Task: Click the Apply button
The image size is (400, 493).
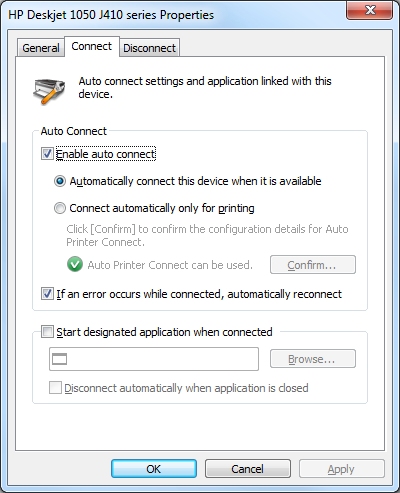Action: [342, 469]
